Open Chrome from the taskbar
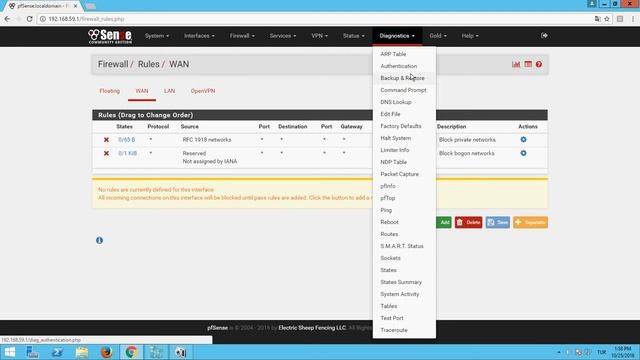The image size is (640, 360). coord(131,352)
